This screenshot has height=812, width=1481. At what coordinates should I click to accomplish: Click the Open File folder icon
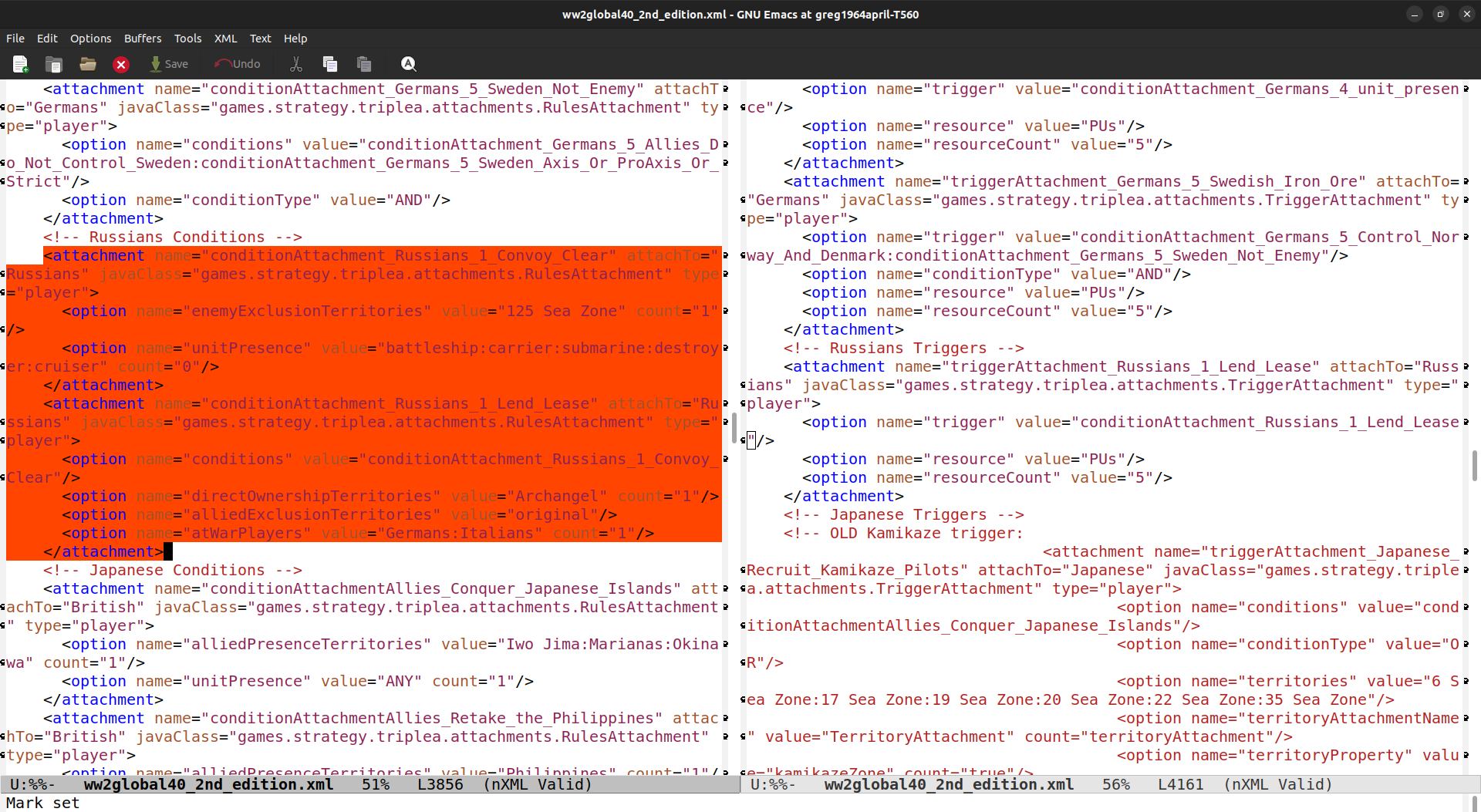pos(88,64)
